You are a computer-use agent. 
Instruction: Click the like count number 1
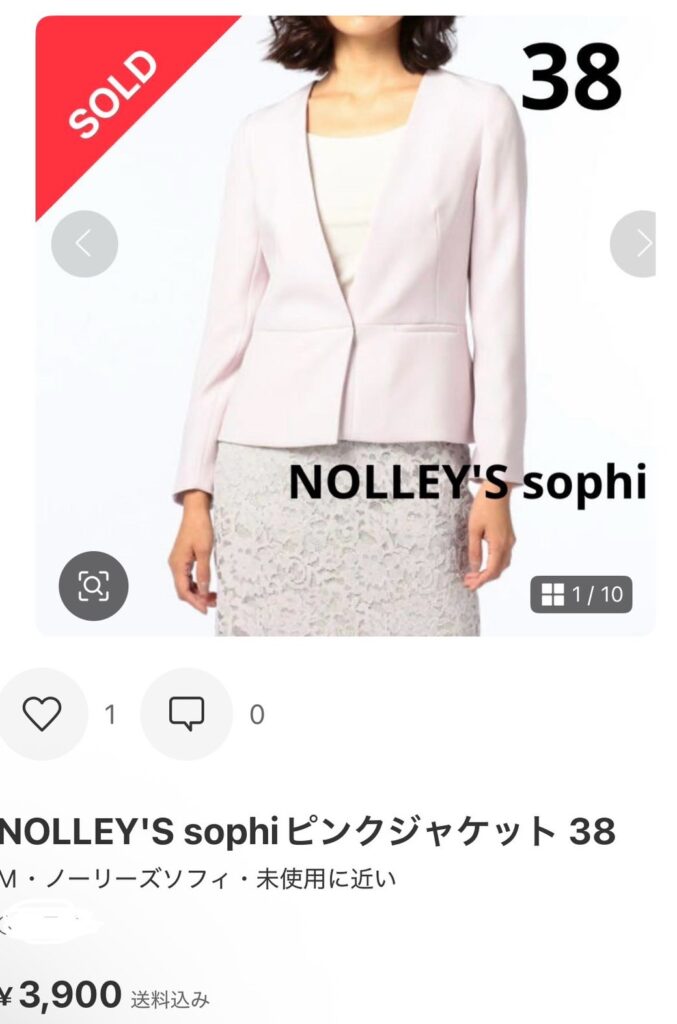(x=110, y=714)
